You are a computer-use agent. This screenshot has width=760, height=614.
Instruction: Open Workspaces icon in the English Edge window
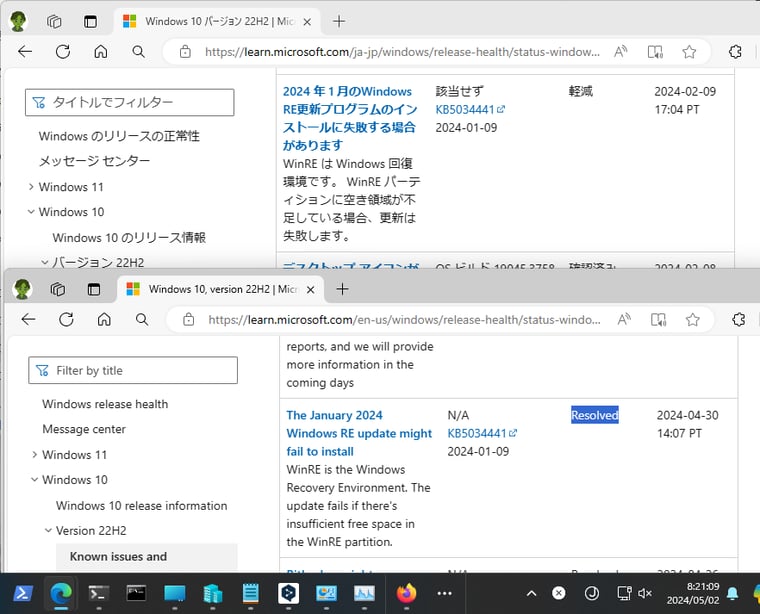point(58,289)
